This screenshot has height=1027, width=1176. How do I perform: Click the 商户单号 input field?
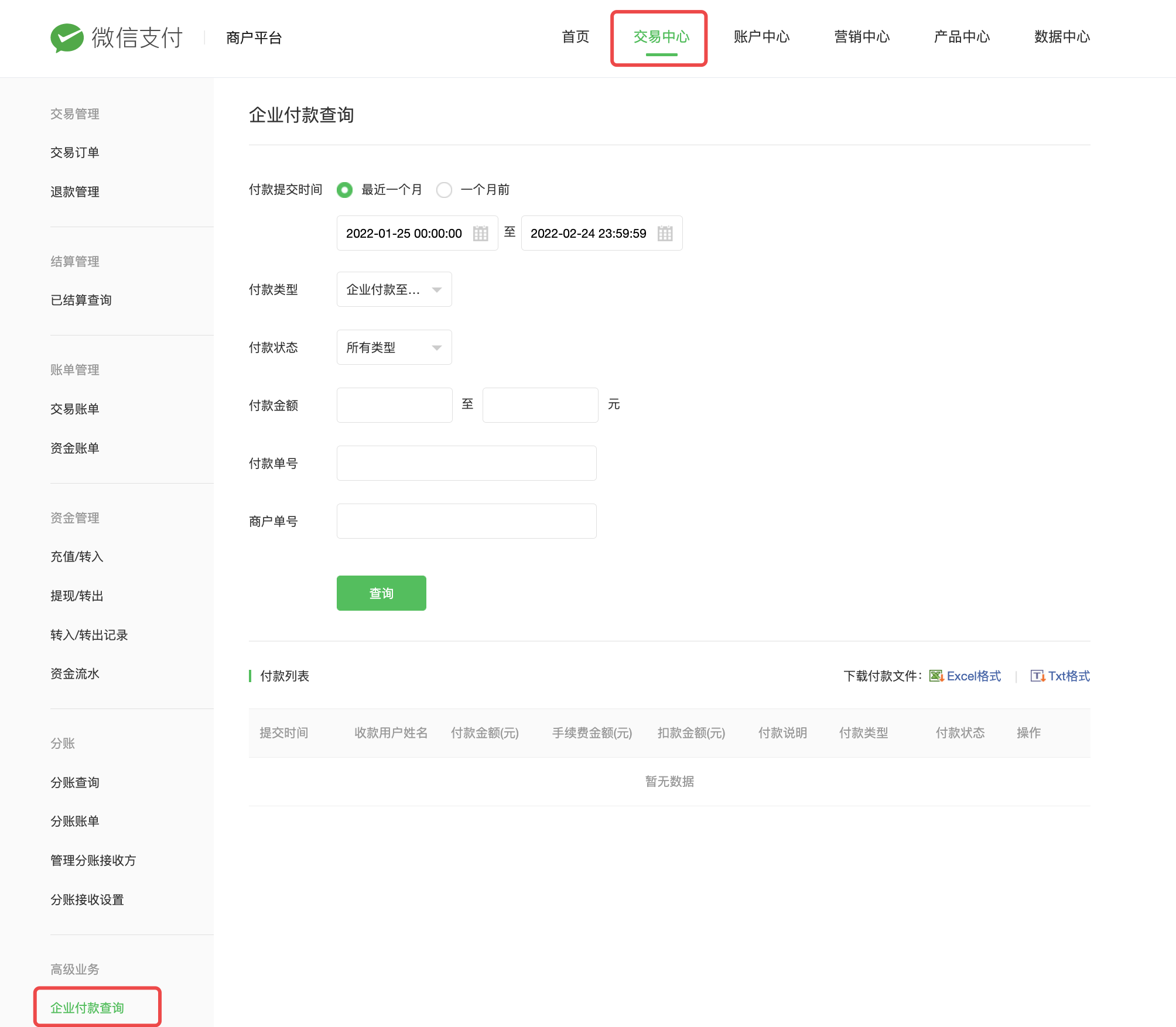click(466, 521)
